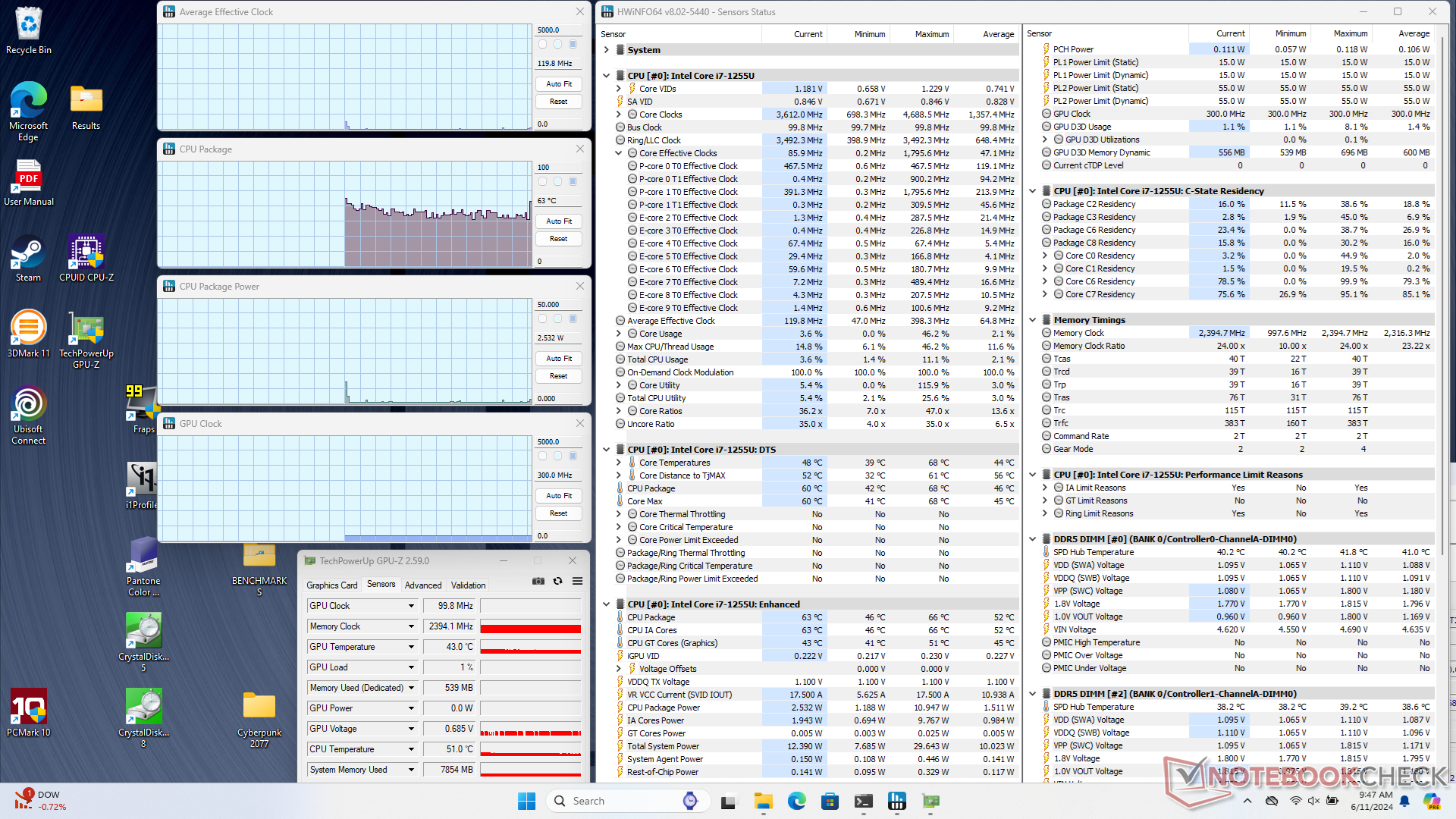Click Reset in Average Effective Clock window
Viewport: 1456px width, 819px height.
click(559, 102)
